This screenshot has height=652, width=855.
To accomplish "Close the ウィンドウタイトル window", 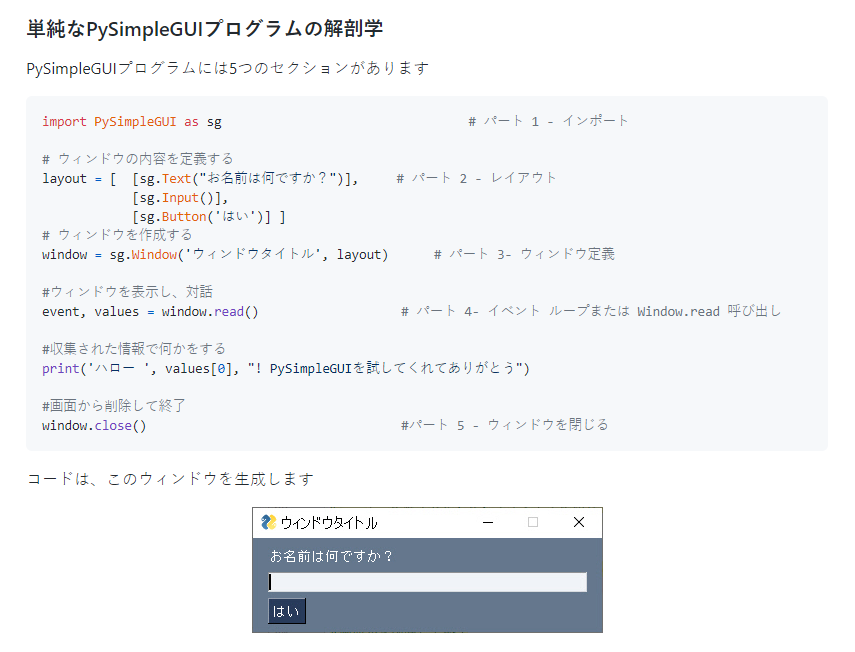I will (579, 522).
